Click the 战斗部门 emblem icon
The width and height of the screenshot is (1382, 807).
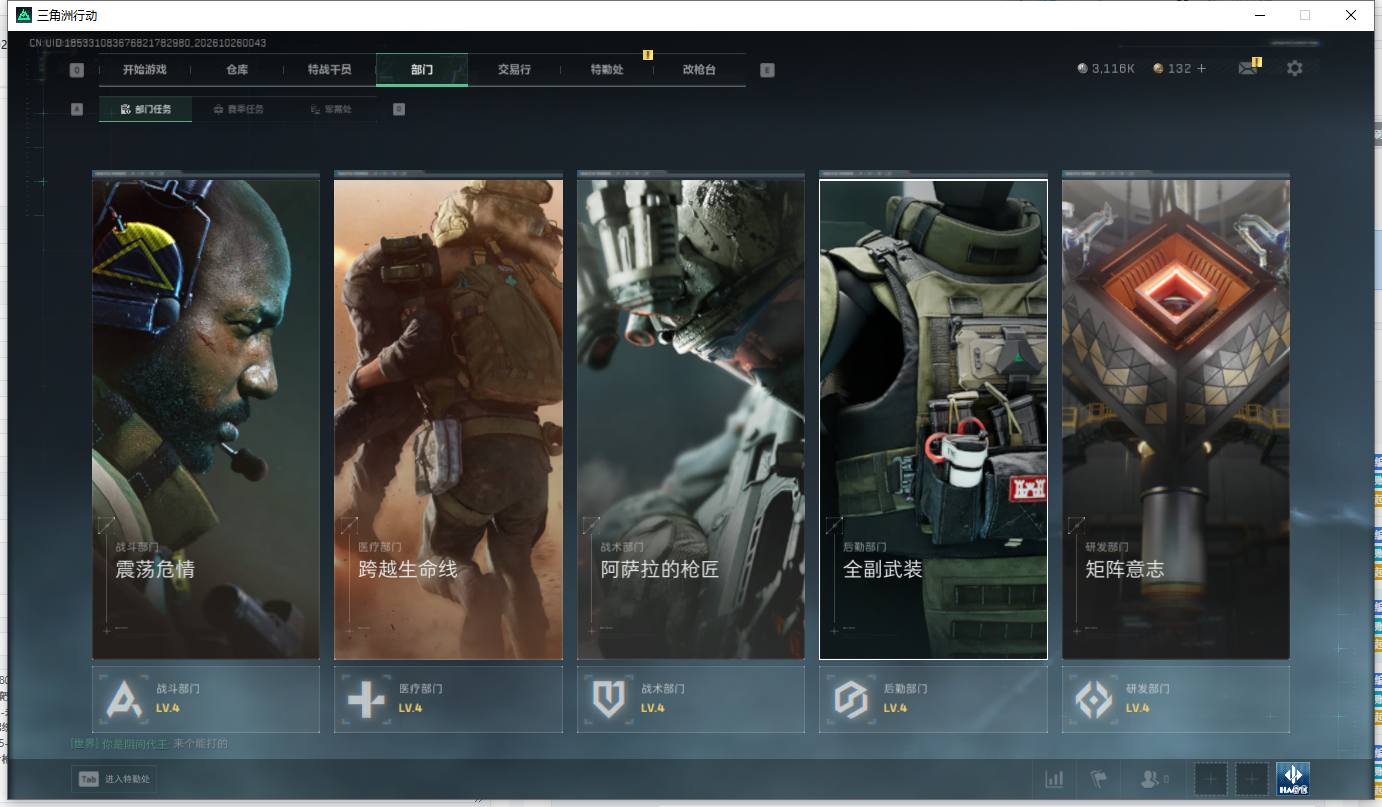[x=125, y=699]
